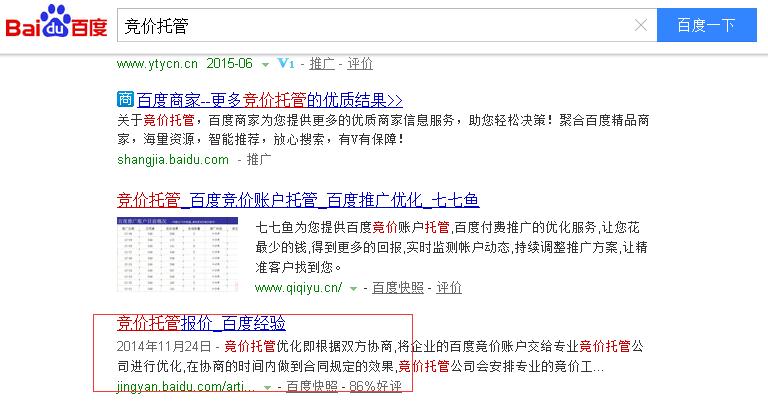Open the 评价 link beside www.ytycn.cn
Screen dimensions: 768x403
(x=360, y=64)
